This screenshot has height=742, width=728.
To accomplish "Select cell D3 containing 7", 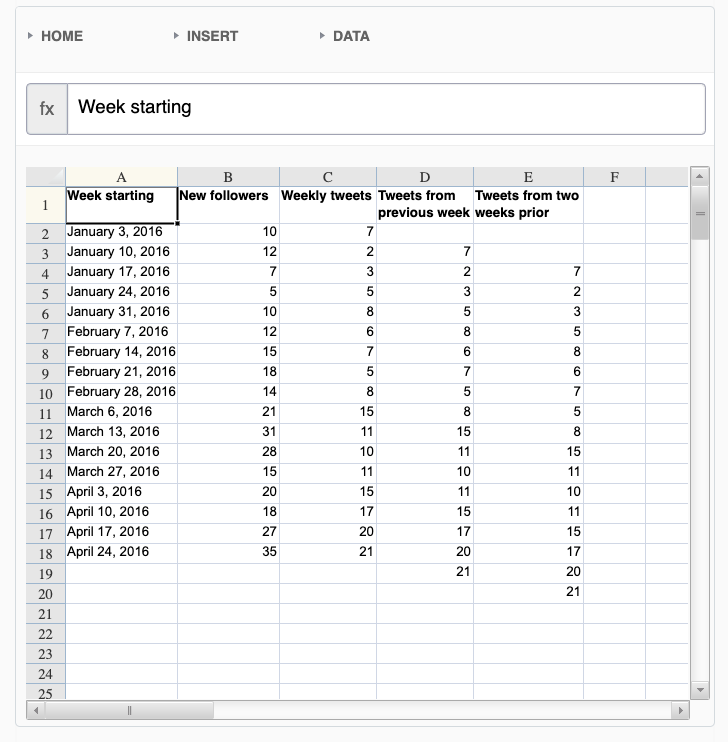I will click(425, 254).
